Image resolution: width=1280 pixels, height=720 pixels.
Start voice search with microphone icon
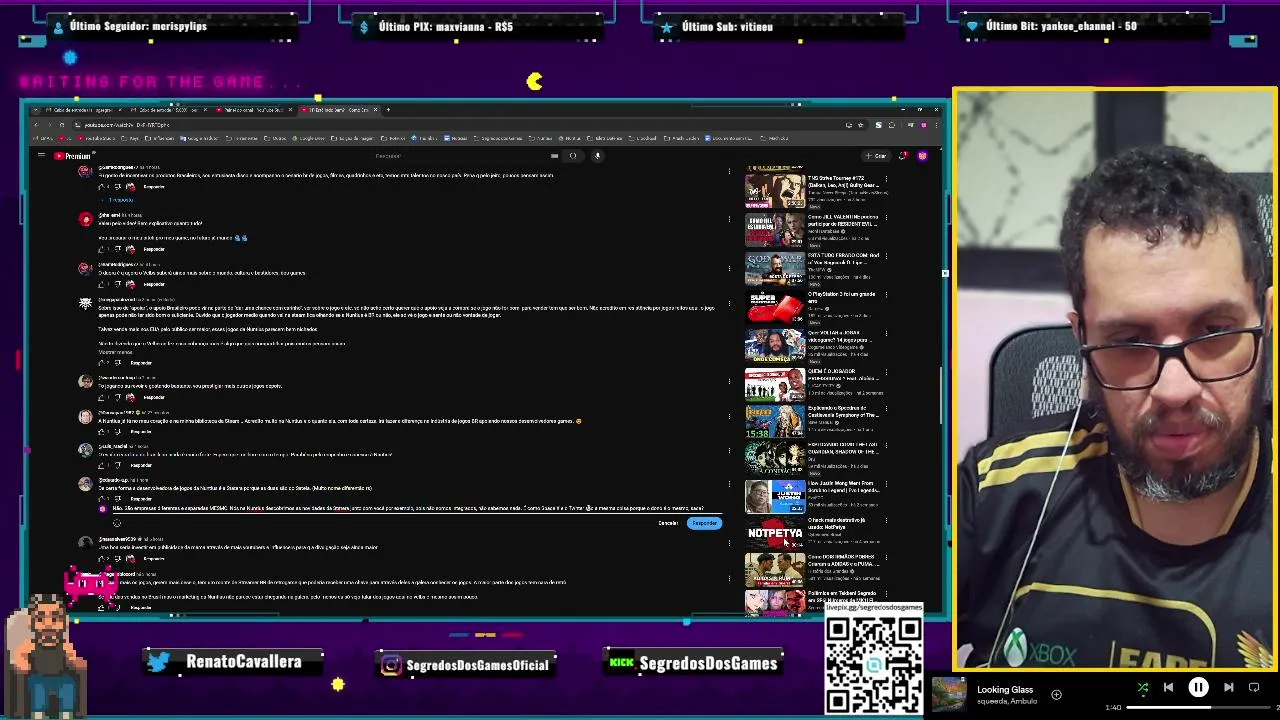[597, 155]
